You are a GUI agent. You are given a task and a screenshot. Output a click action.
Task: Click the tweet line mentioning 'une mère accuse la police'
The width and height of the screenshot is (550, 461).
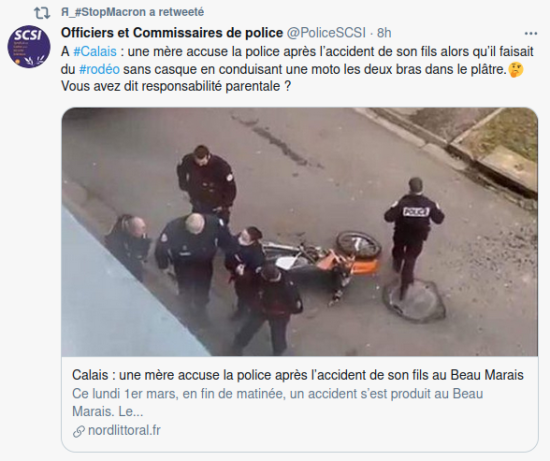click(x=297, y=52)
